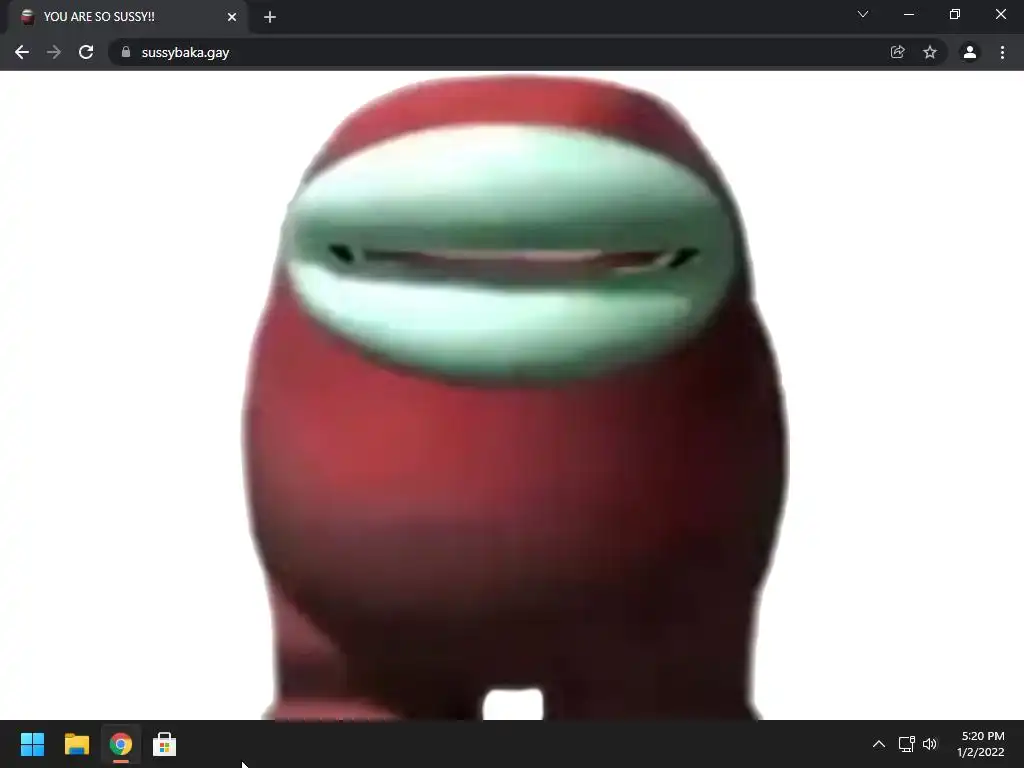
Task: Open File Explorer from the taskbar
Action: tap(76, 744)
